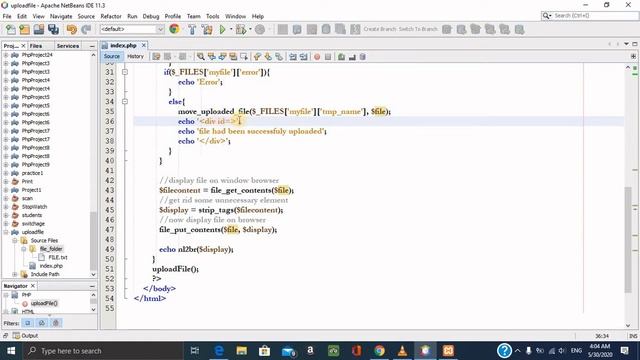Screen dimensions: 640x360
Task: Start macro recording with red circle icon
Action: click(317, 57)
